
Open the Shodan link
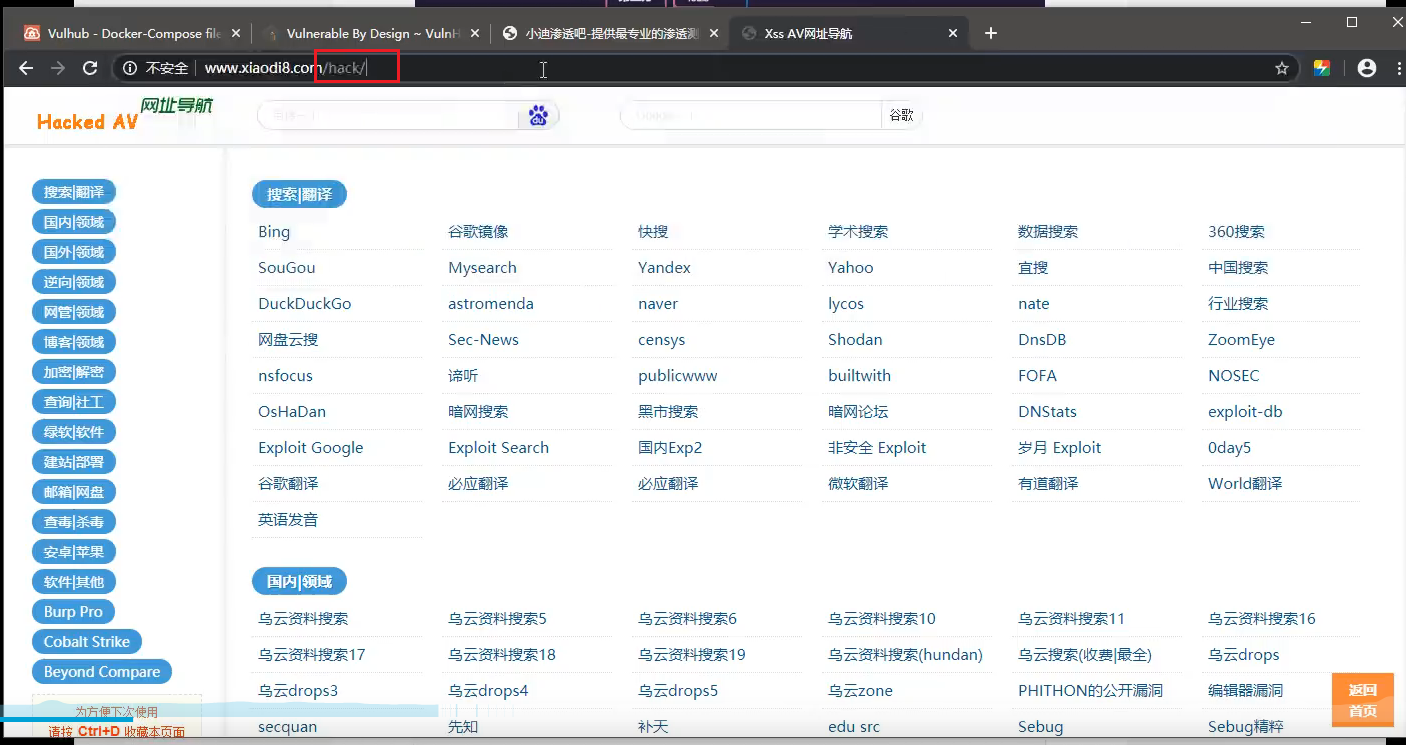point(855,340)
